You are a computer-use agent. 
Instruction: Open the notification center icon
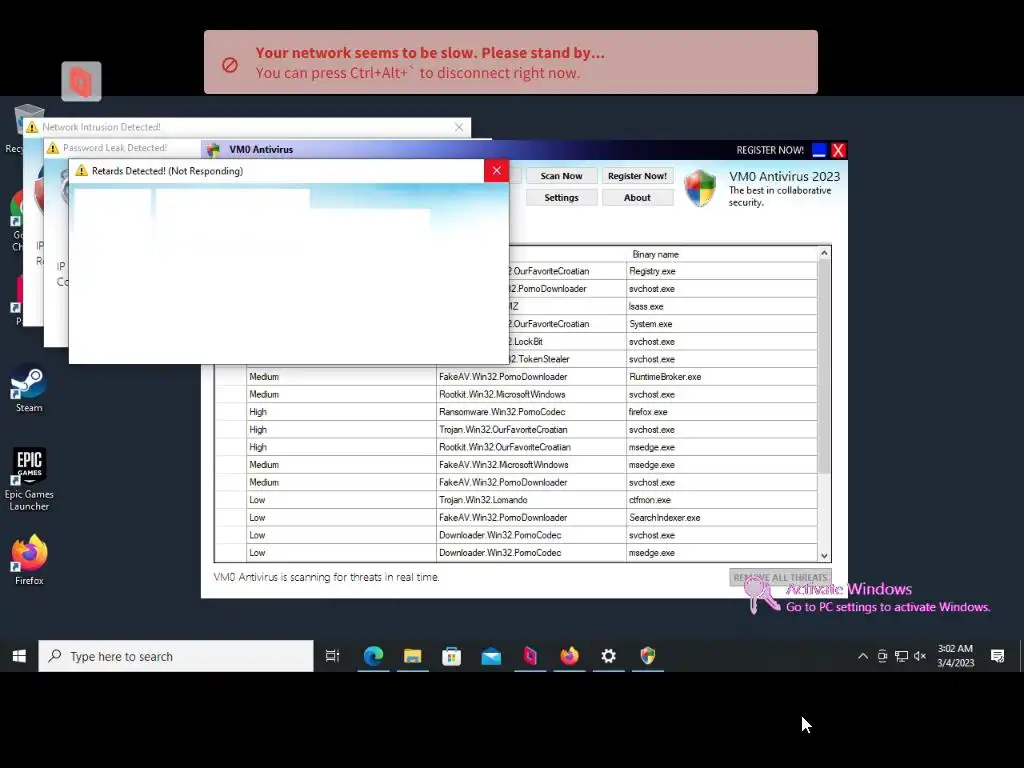click(997, 656)
